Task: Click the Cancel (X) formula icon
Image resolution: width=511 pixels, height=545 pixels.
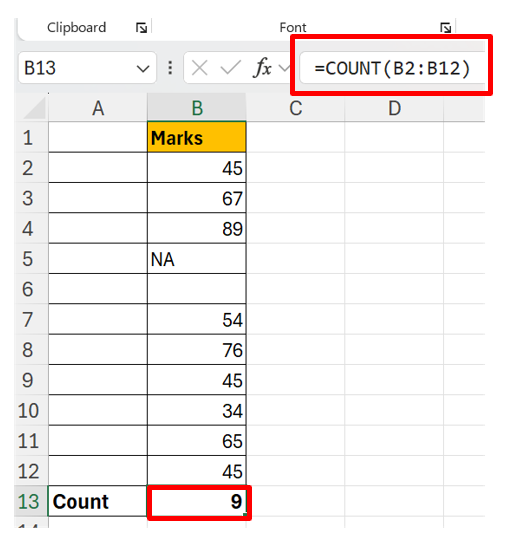Action: point(200,68)
